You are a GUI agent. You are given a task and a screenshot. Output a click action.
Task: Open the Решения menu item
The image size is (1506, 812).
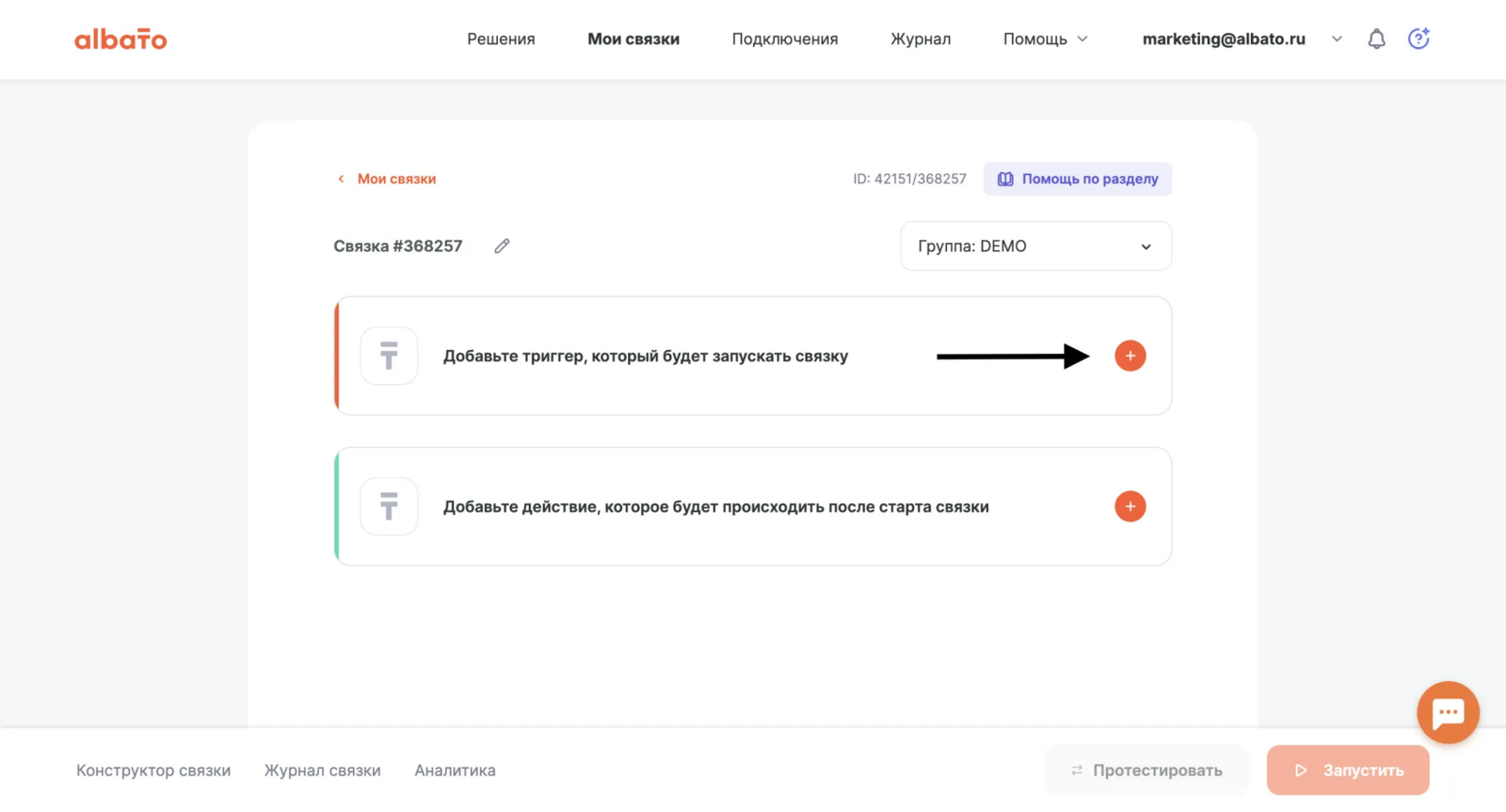[501, 39]
